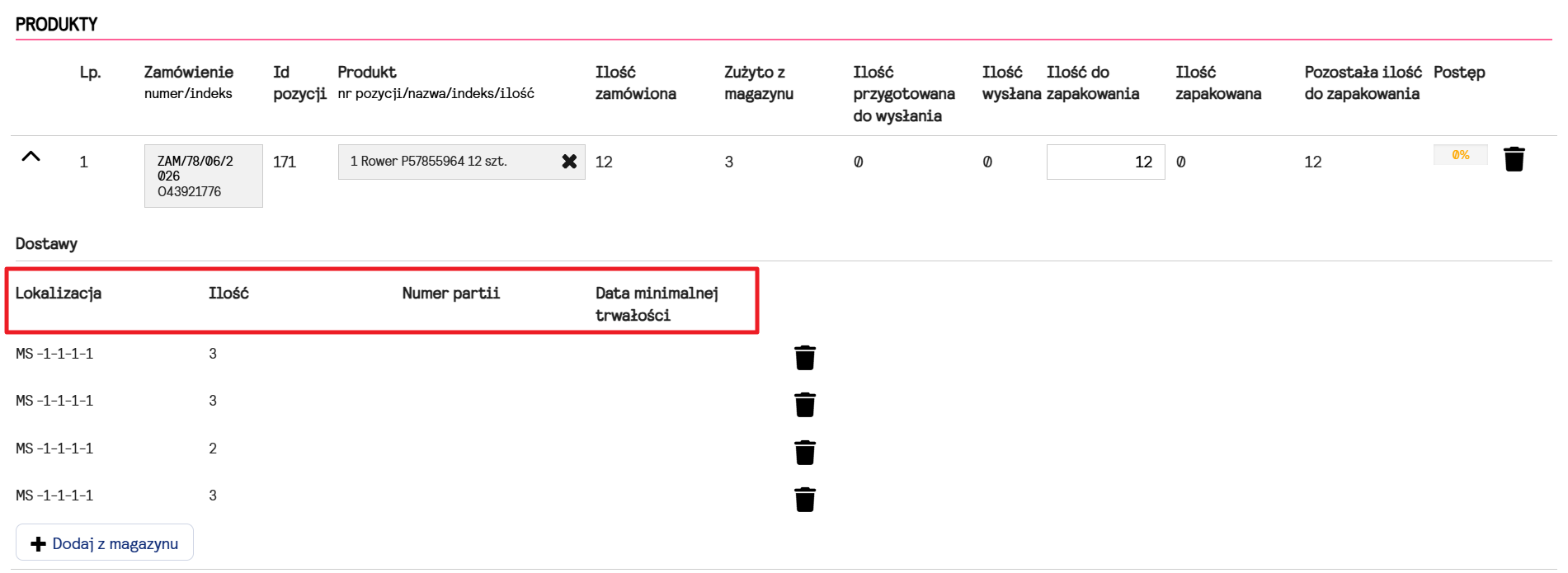The image size is (1568, 573).
Task: Click Data minimalnej trwałości column header
Action: (x=657, y=304)
